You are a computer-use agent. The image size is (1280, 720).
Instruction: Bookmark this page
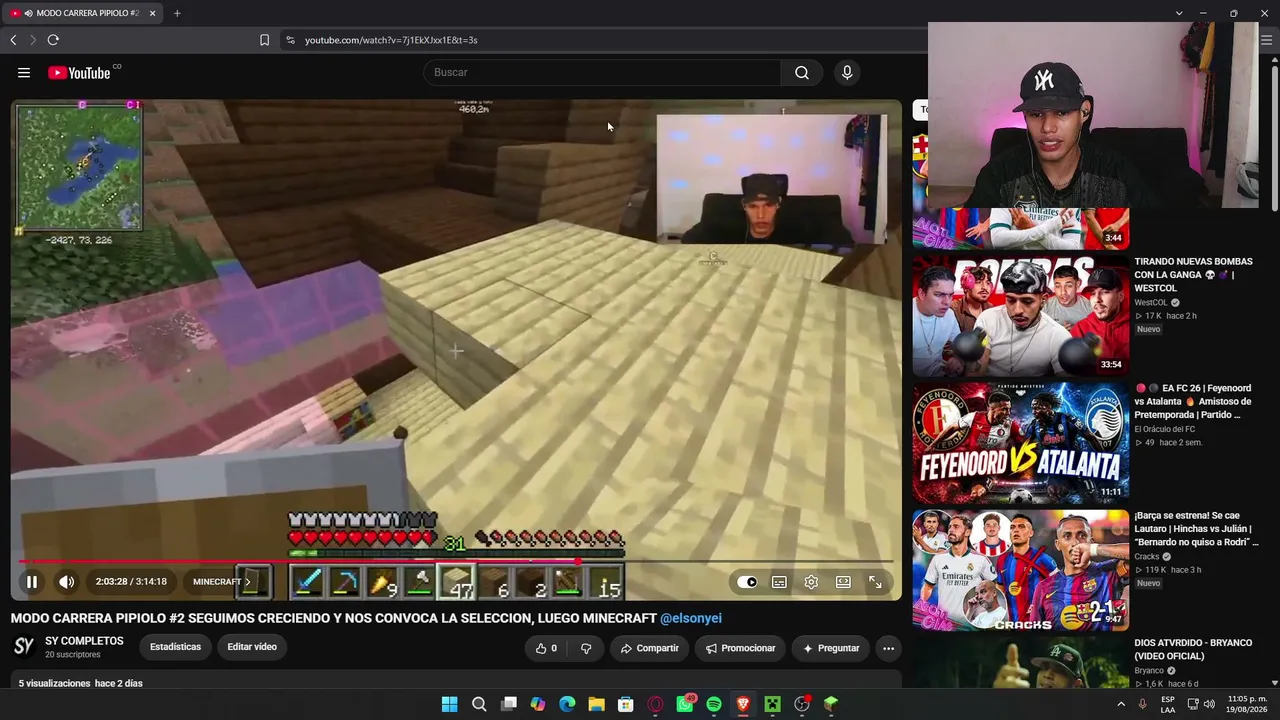pos(264,40)
